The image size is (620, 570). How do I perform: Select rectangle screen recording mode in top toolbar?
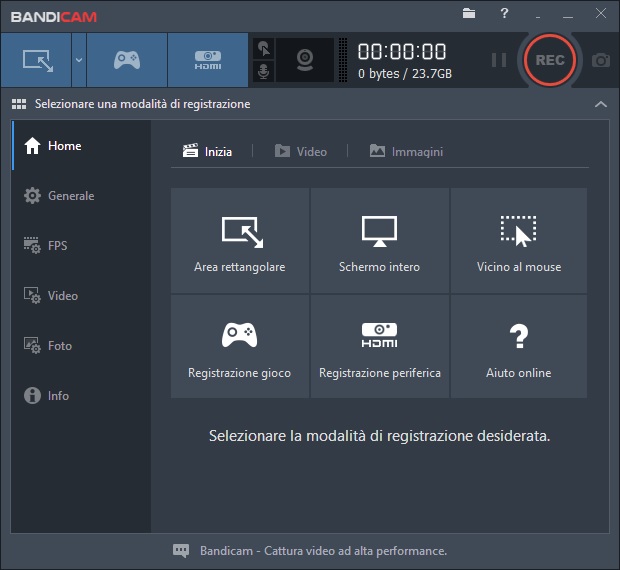(x=36, y=60)
